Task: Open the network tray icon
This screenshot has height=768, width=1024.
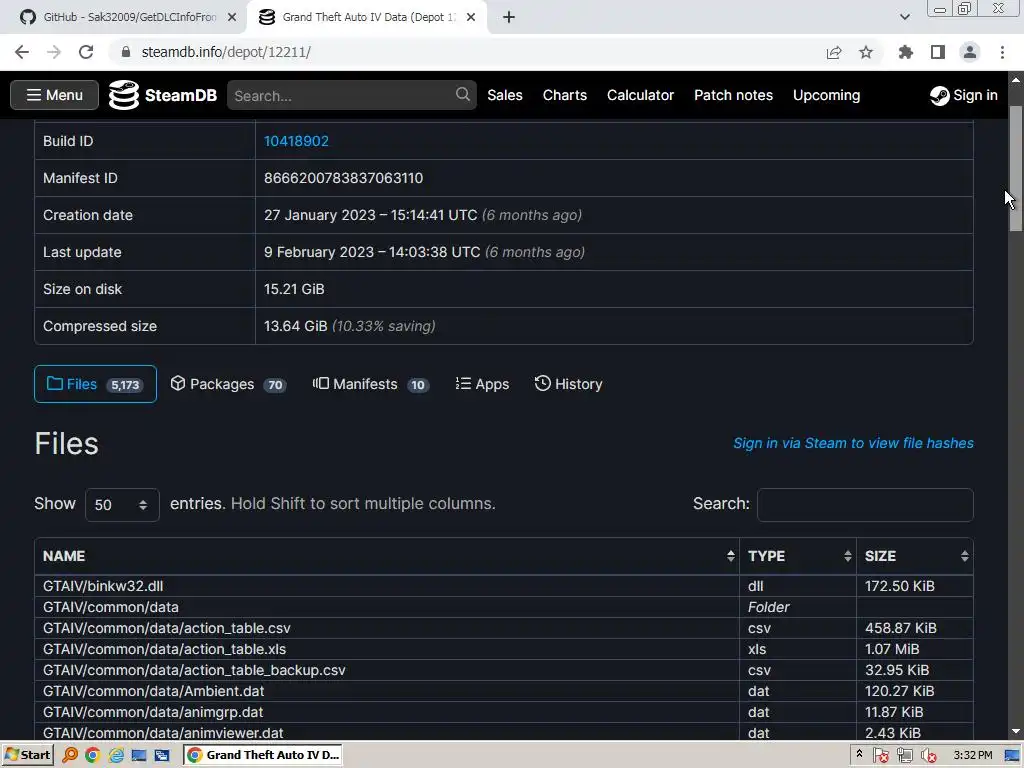Action: coord(904,756)
